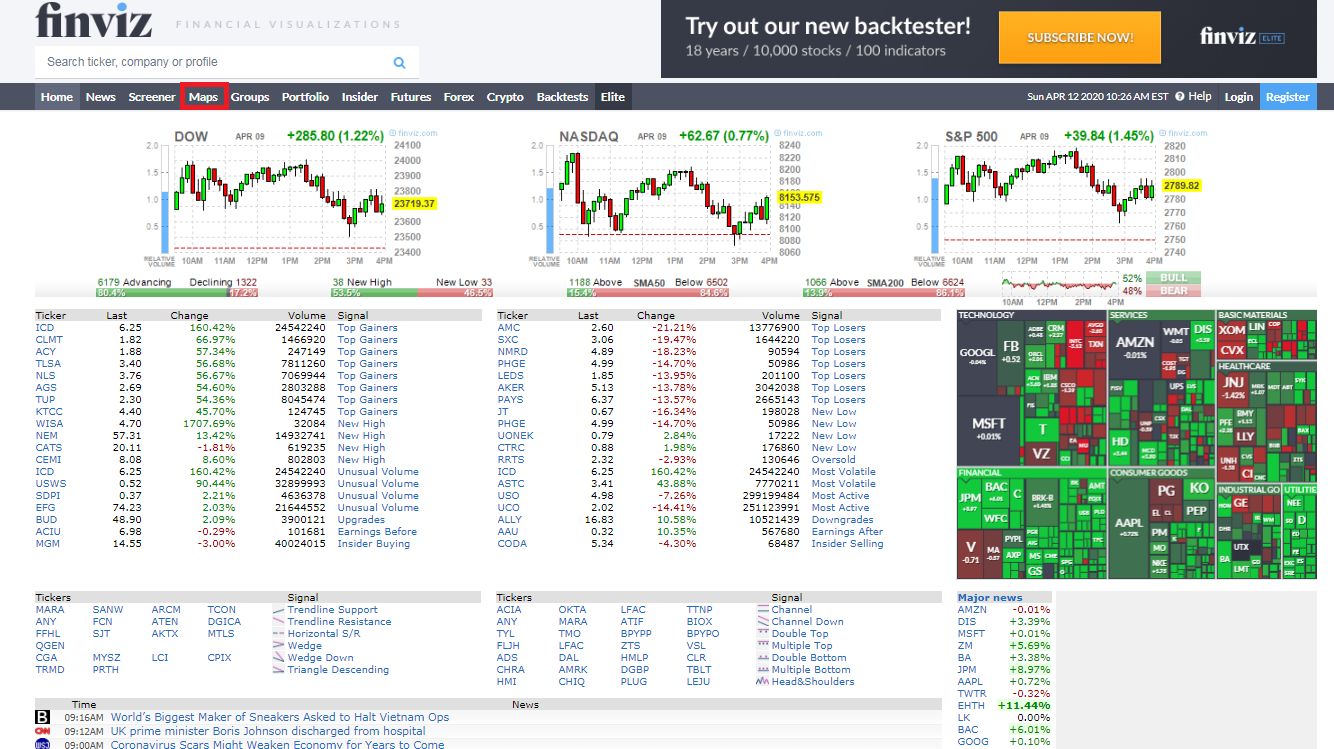Click the Register button
The height and width of the screenshot is (749, 1334).
coord(1288,97)
